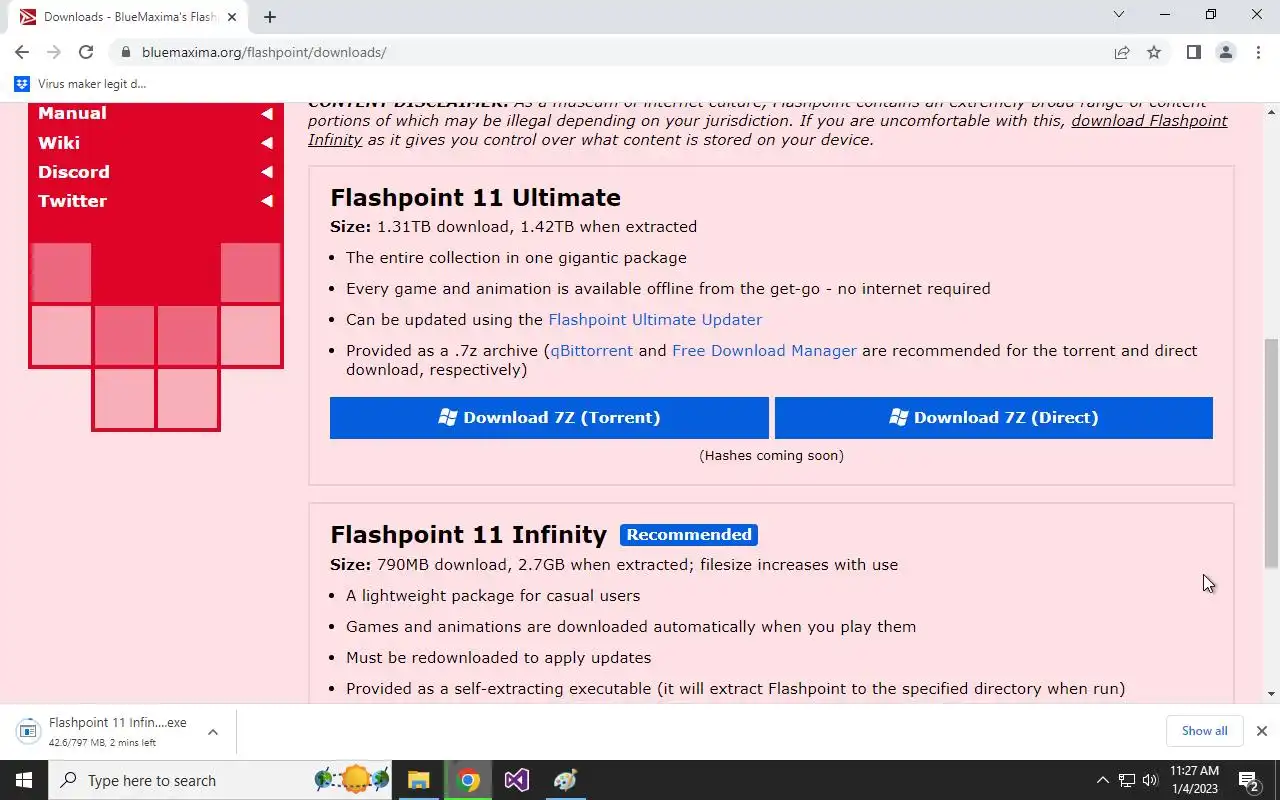Image resolution: width=1280 pixels, height=800 pixels.
Task: Click the weather widget on taskbar
Action: coord(351,780)
